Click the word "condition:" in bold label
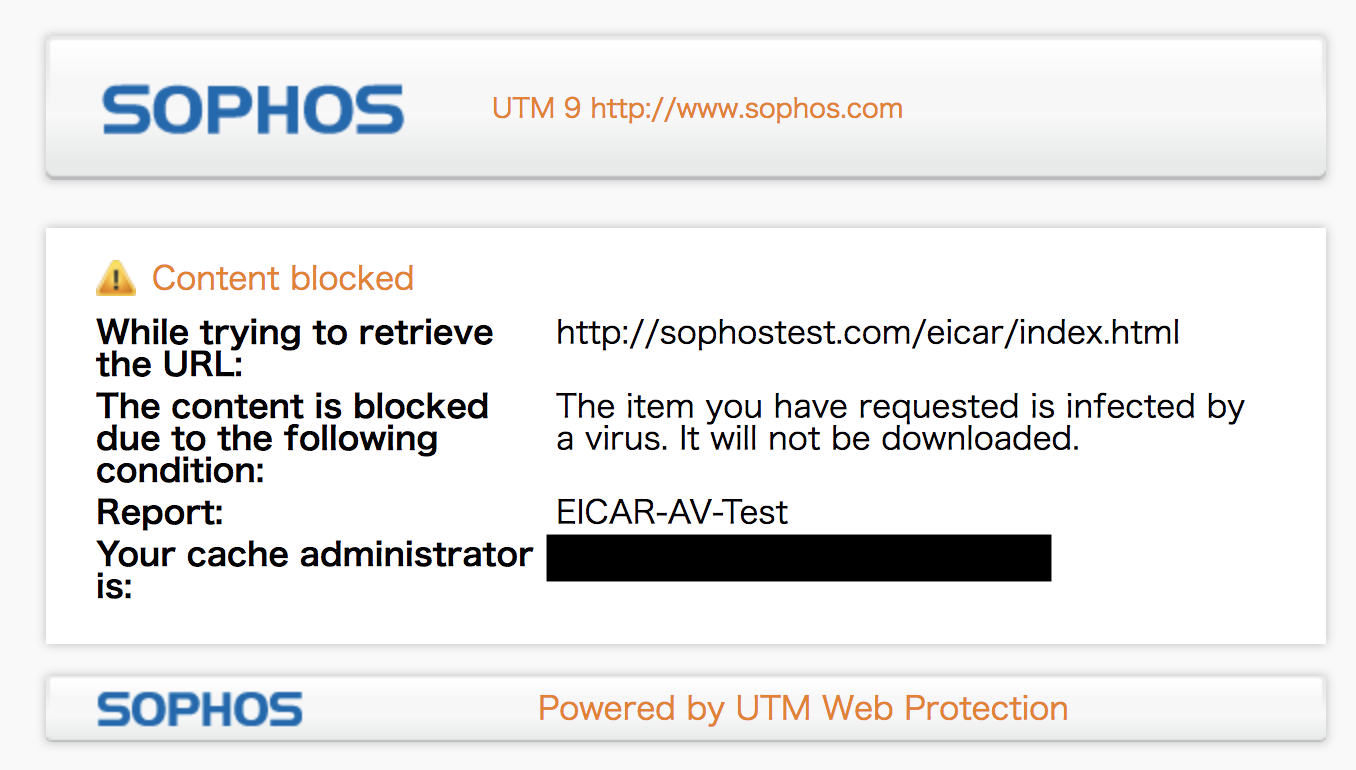 point(180,469)
